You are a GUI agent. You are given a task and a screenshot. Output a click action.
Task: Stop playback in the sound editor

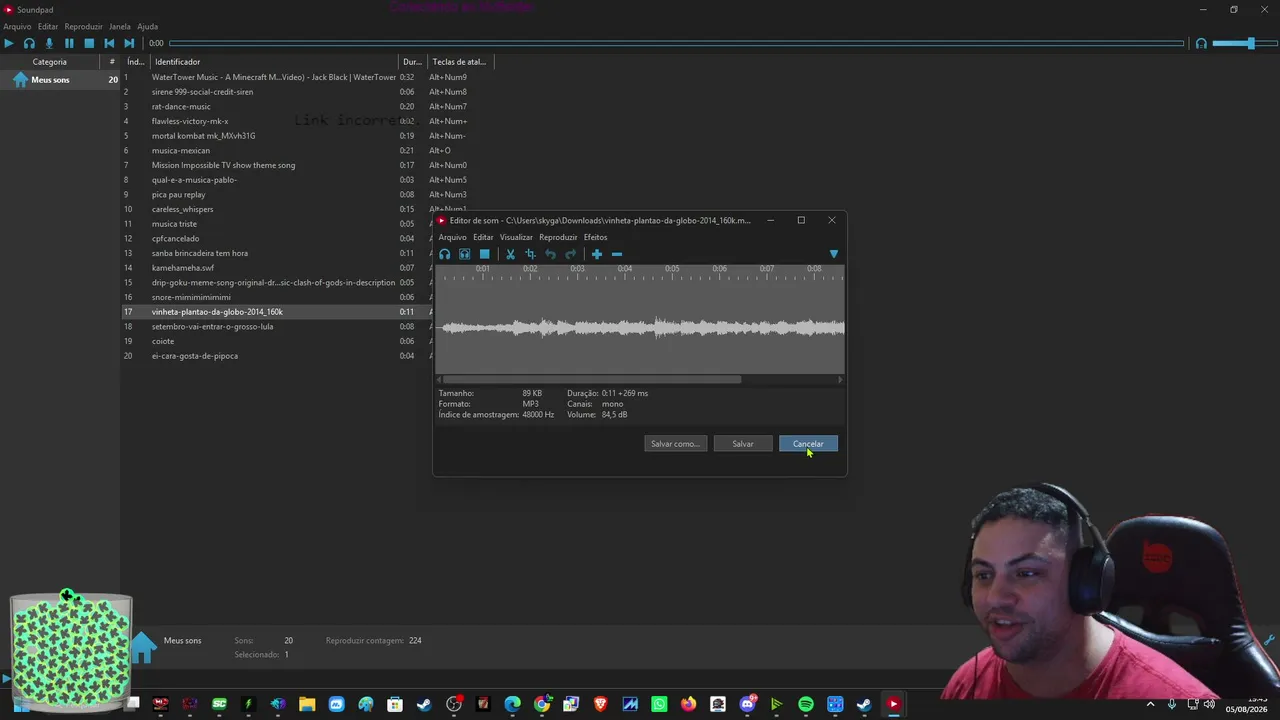[x=484, y=254]
